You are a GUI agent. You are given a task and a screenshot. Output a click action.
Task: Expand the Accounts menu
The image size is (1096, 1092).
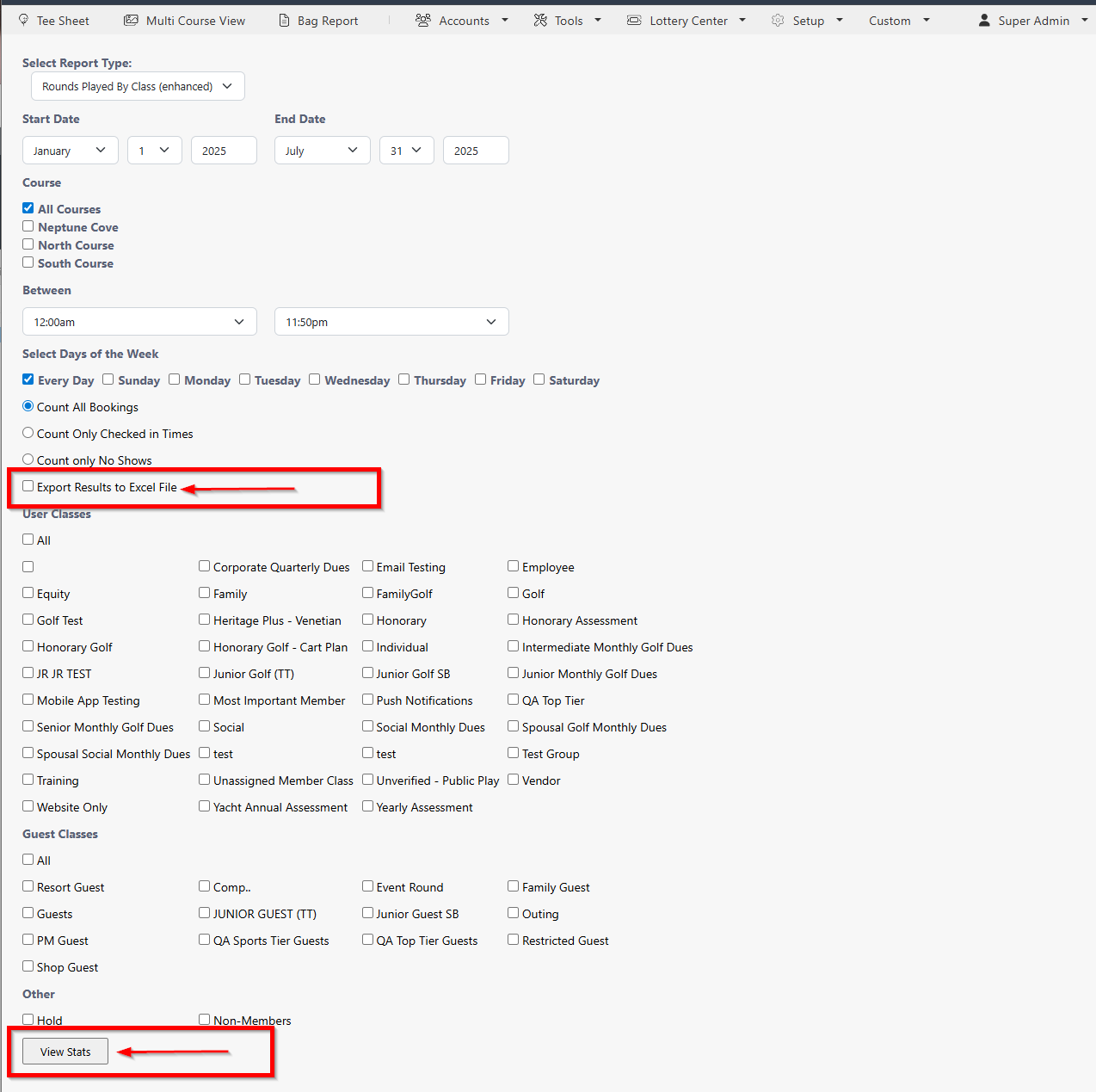point(464,21)
